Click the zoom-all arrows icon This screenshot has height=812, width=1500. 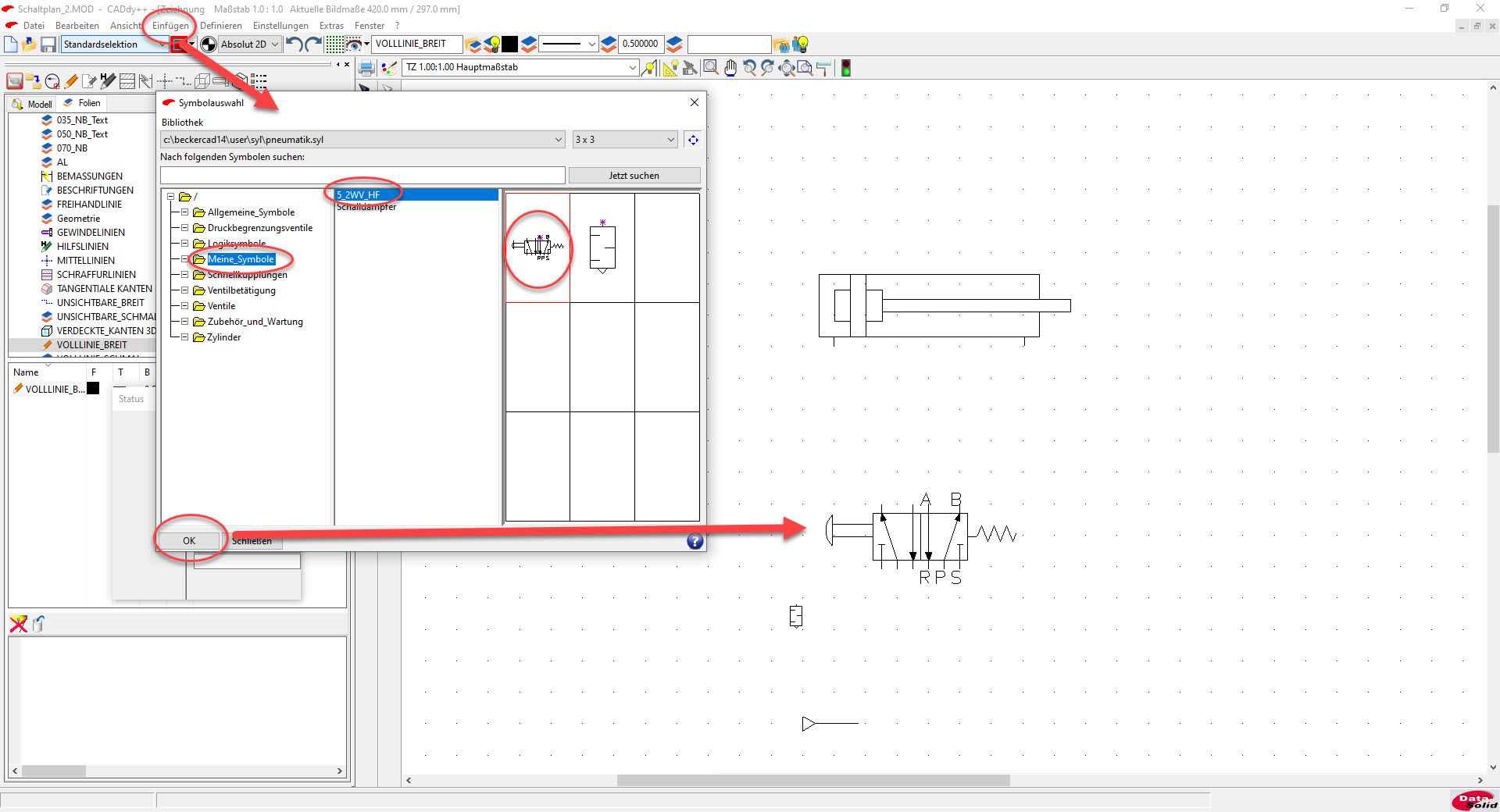click(x=787, y=68)
